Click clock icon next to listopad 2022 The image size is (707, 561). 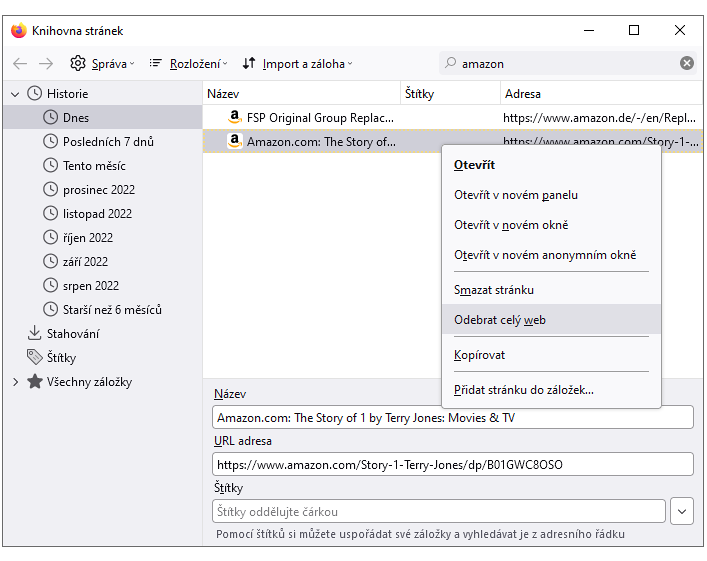[x=50, y=213]
